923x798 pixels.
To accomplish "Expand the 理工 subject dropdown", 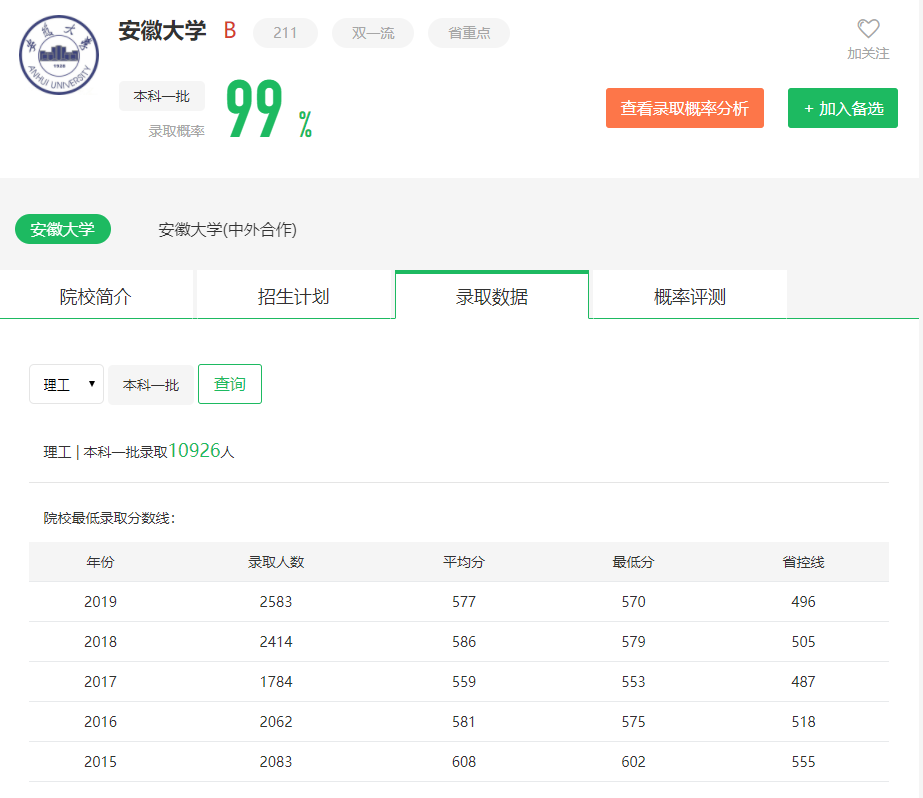I will click(67, 384).
